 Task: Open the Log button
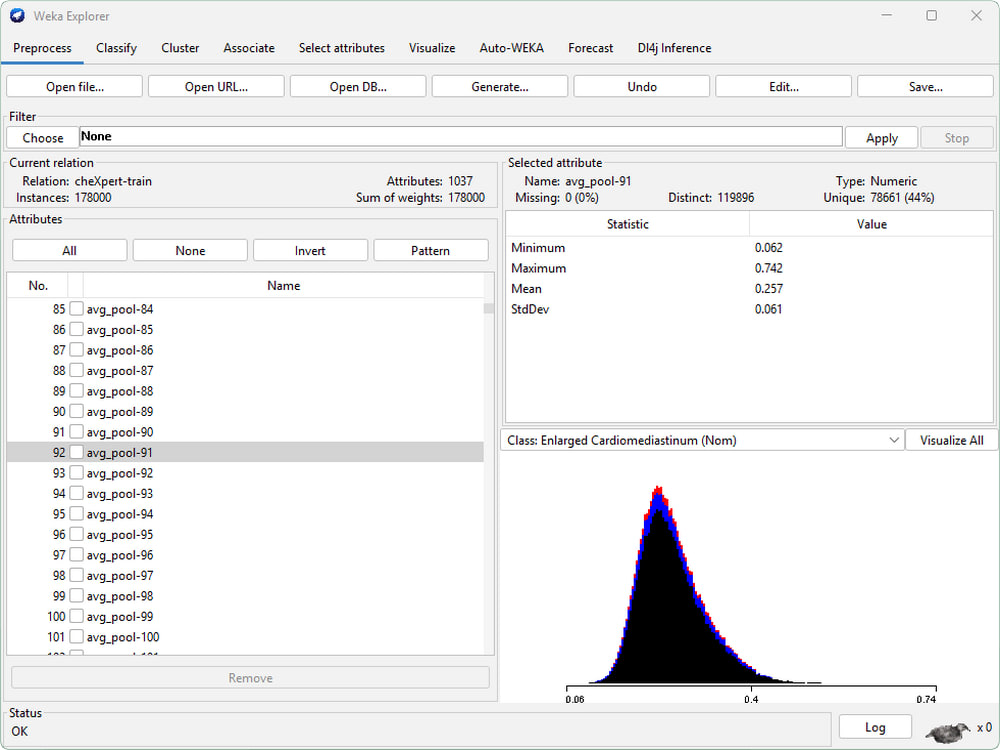[x=874, y=727]
